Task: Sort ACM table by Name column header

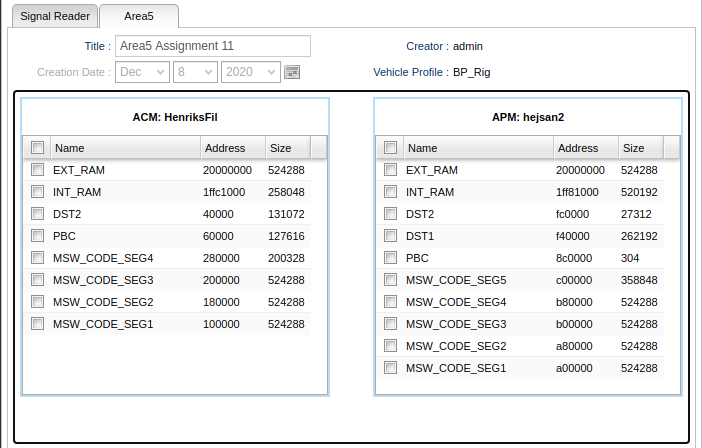Action: (x=124, y=148)
